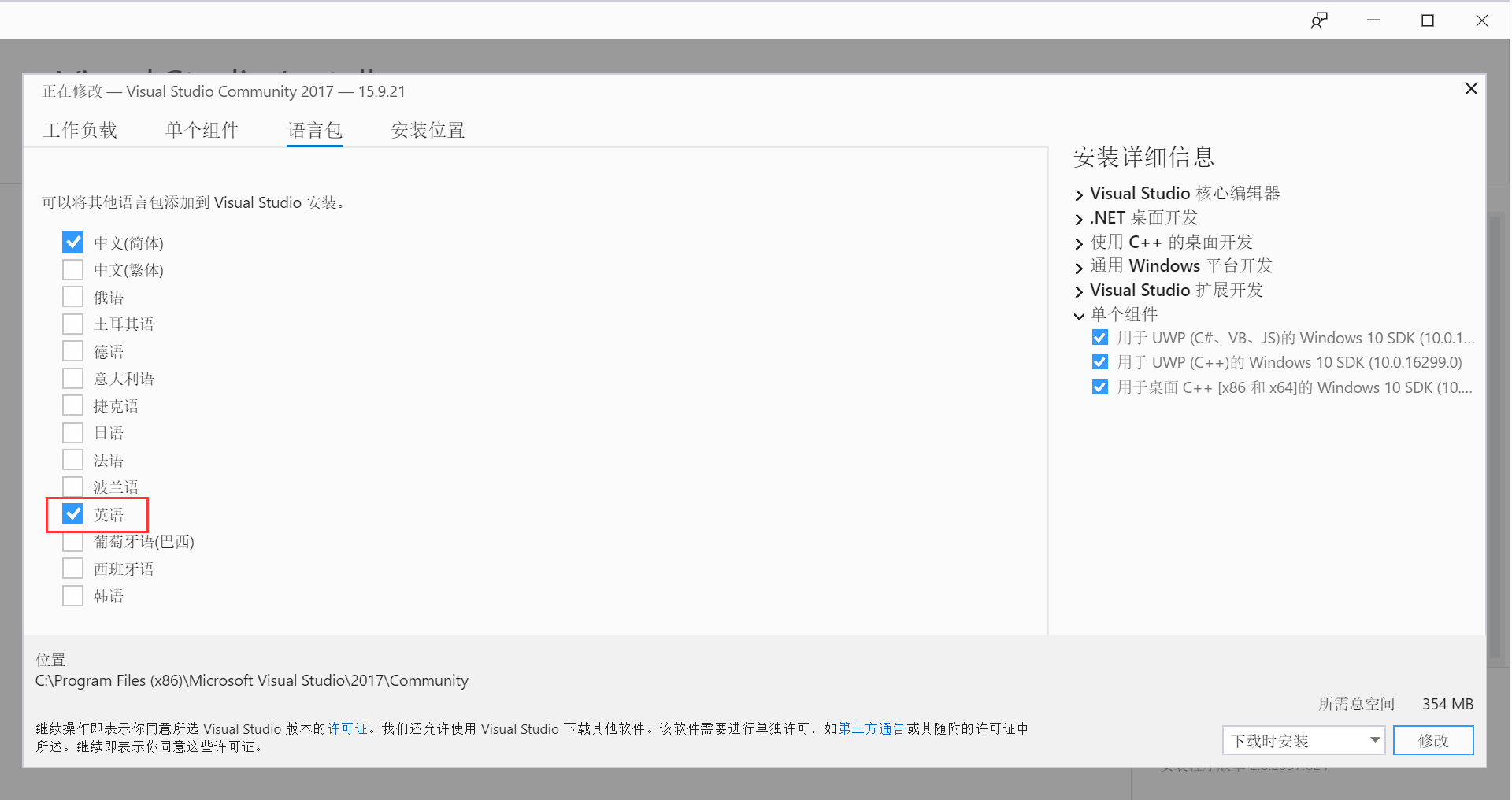Check the 葡萄牙语(巴西) language pack
This screenshot has width=1512, height=800.
(x=72, y=542)
